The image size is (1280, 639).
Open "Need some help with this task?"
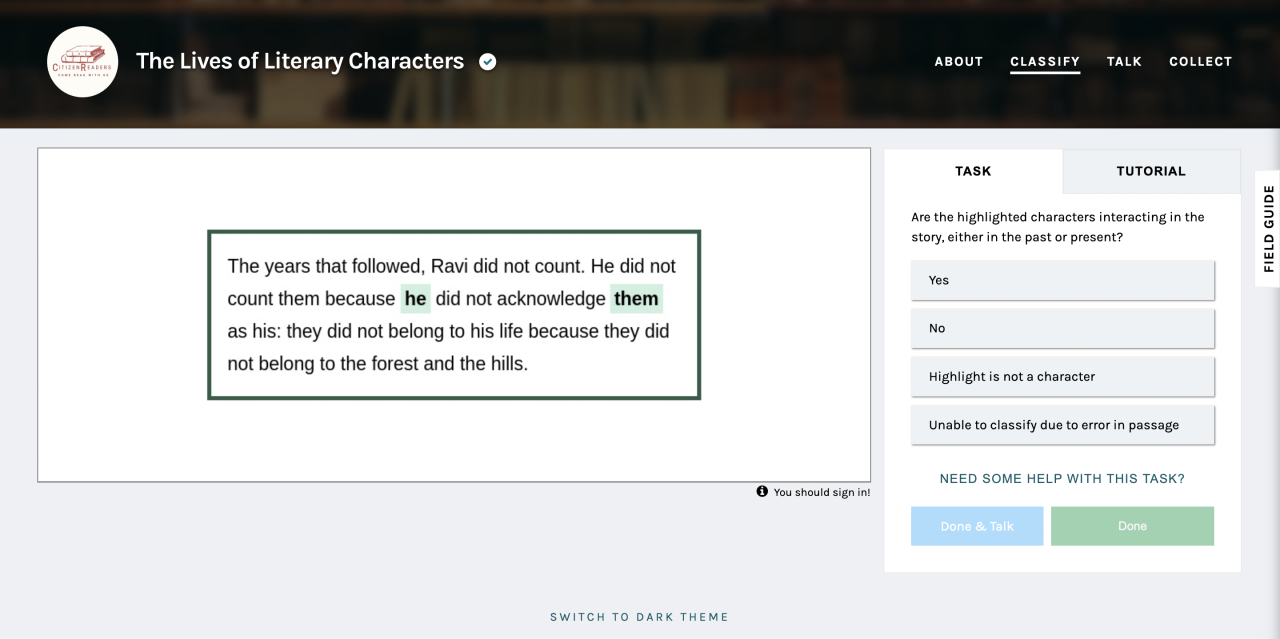[1062, 479]
